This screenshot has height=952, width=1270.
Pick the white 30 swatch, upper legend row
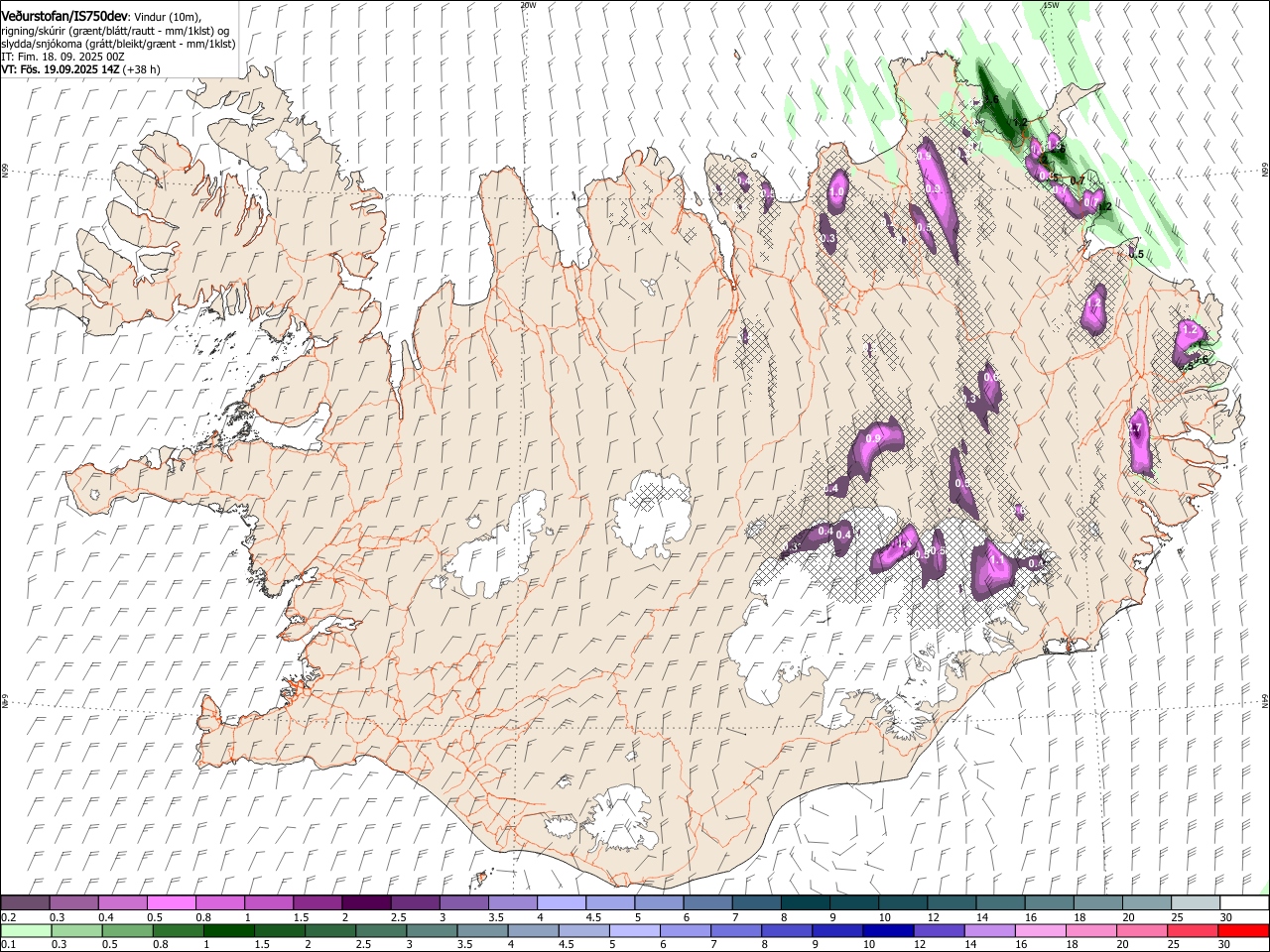tap(1244, 903)
